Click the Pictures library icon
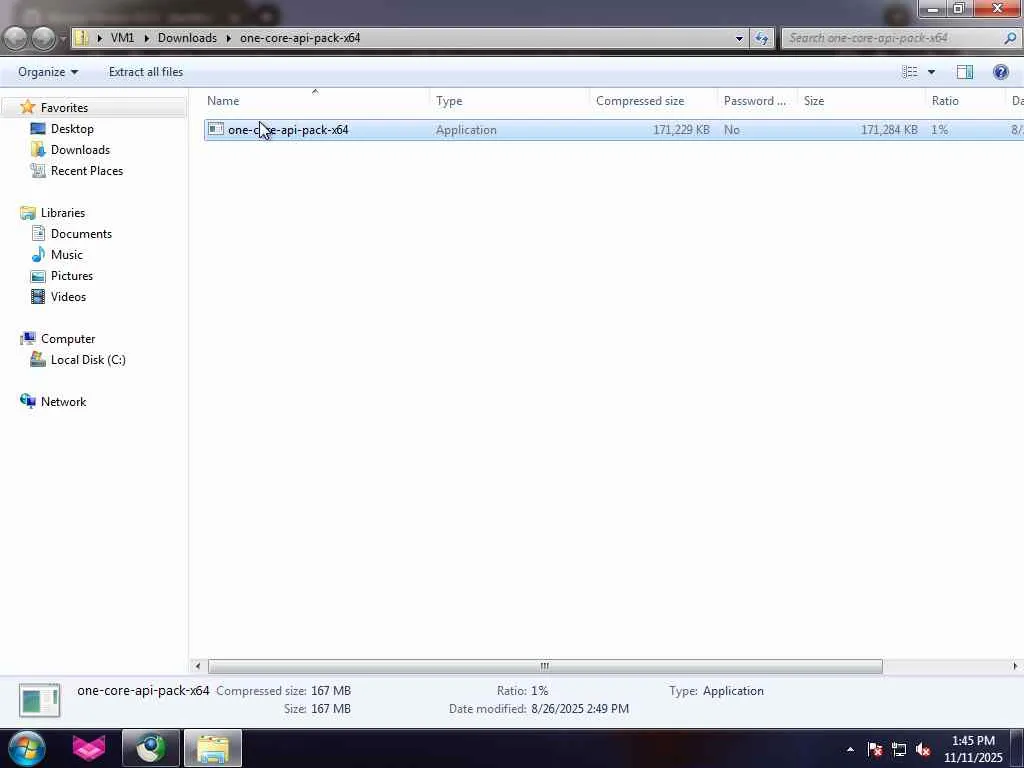1024x768 pixels. tap(38, 276)
